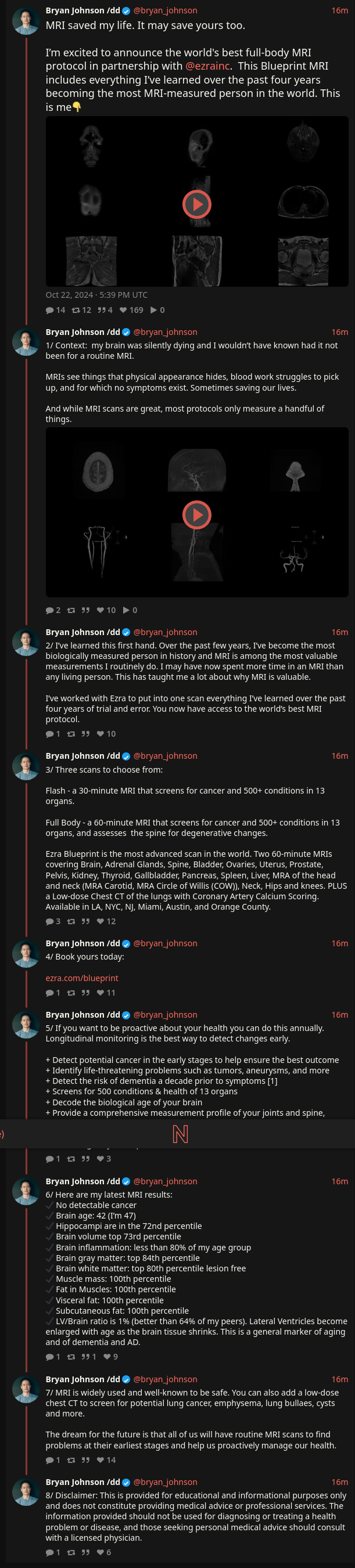Screen dimensions: 355x1568
Task: Open the ezra.com/blueprint link
Action: click(81, 978)
